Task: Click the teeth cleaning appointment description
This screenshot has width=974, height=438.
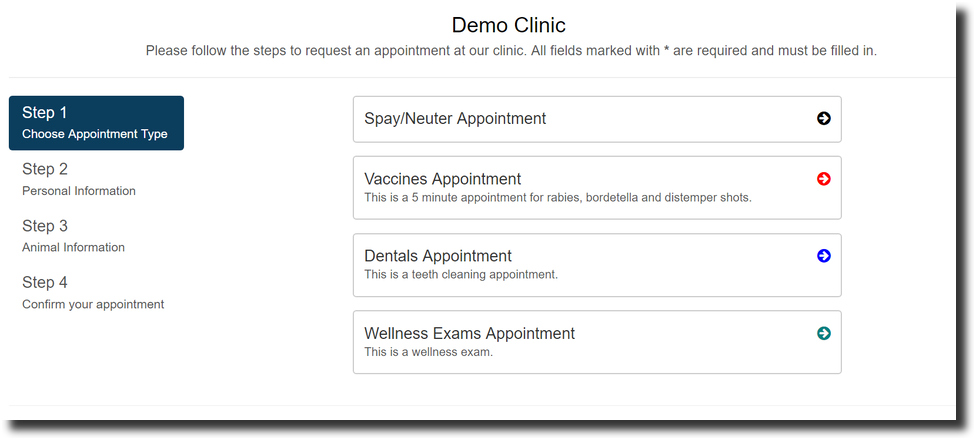Action: click(461, 274)
